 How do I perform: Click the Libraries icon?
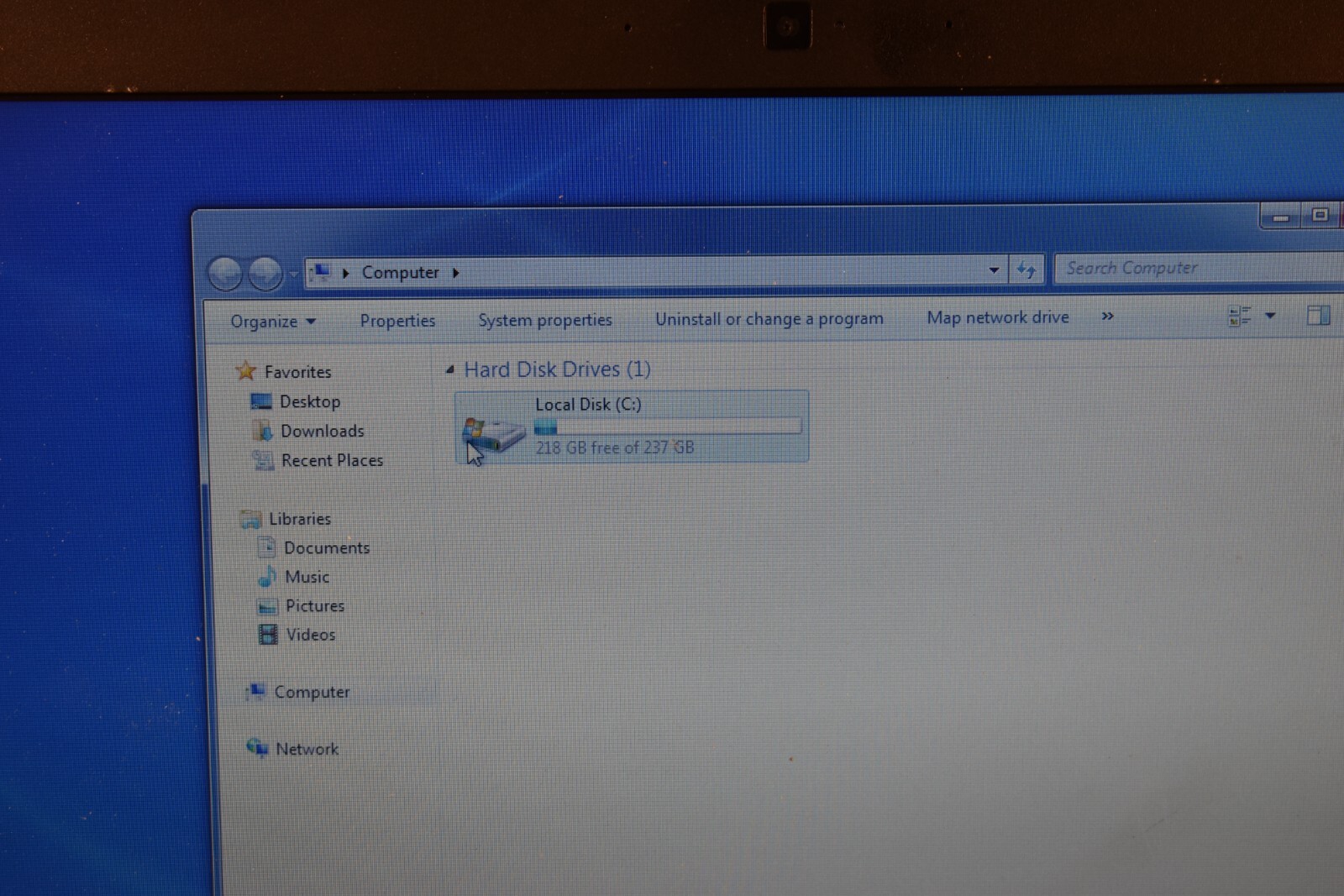[x=250, y=519]
